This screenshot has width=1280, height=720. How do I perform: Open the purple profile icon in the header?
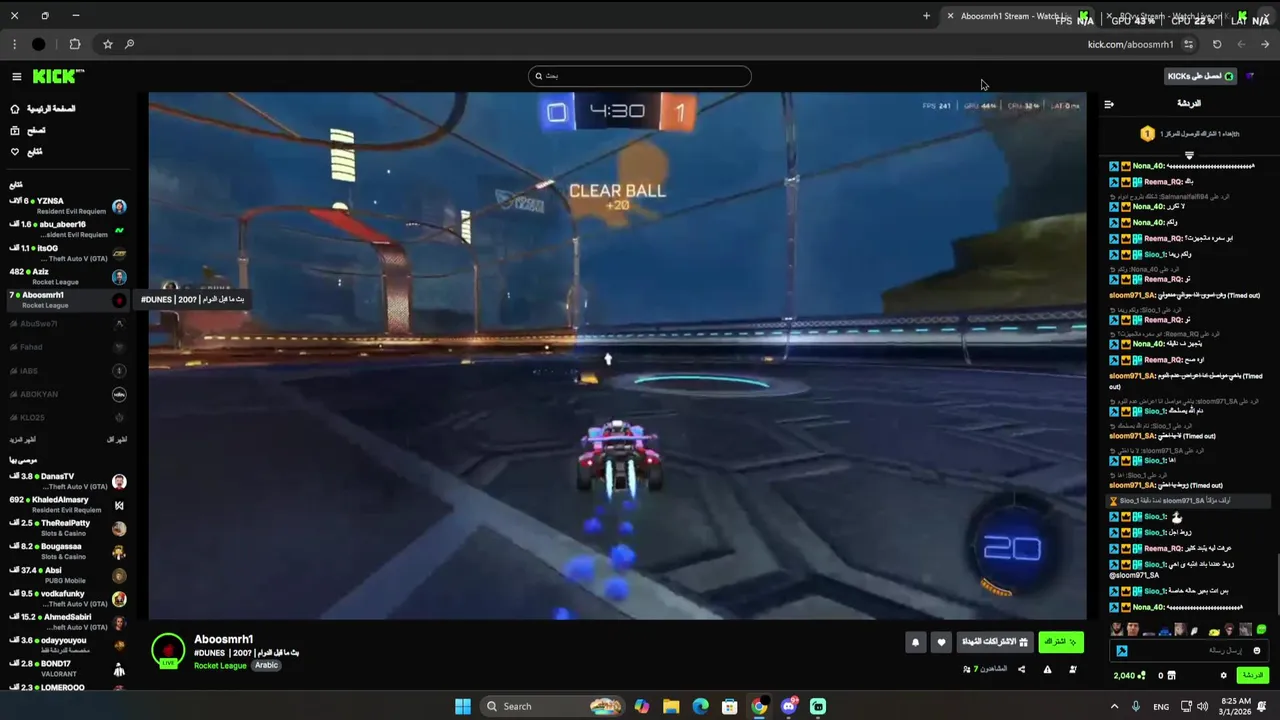(1250, 76)
